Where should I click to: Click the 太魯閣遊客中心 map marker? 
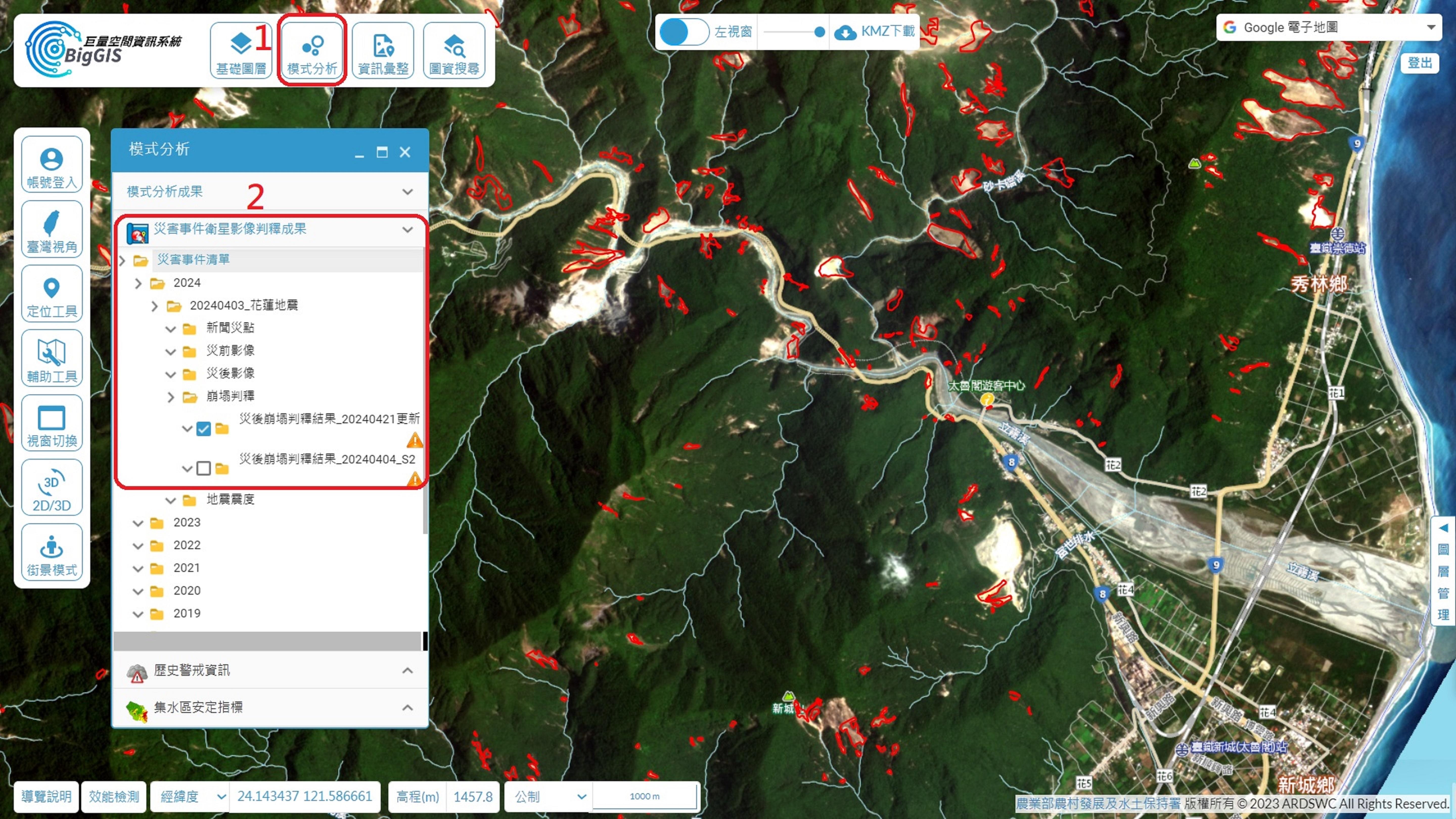(987, 399)
